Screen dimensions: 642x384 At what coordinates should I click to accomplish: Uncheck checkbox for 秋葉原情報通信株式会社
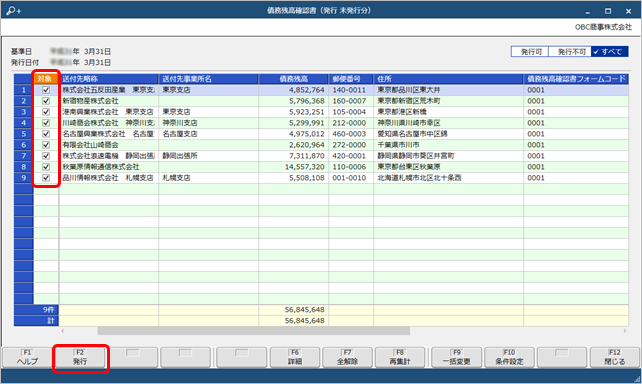click(x=46, y=167)
